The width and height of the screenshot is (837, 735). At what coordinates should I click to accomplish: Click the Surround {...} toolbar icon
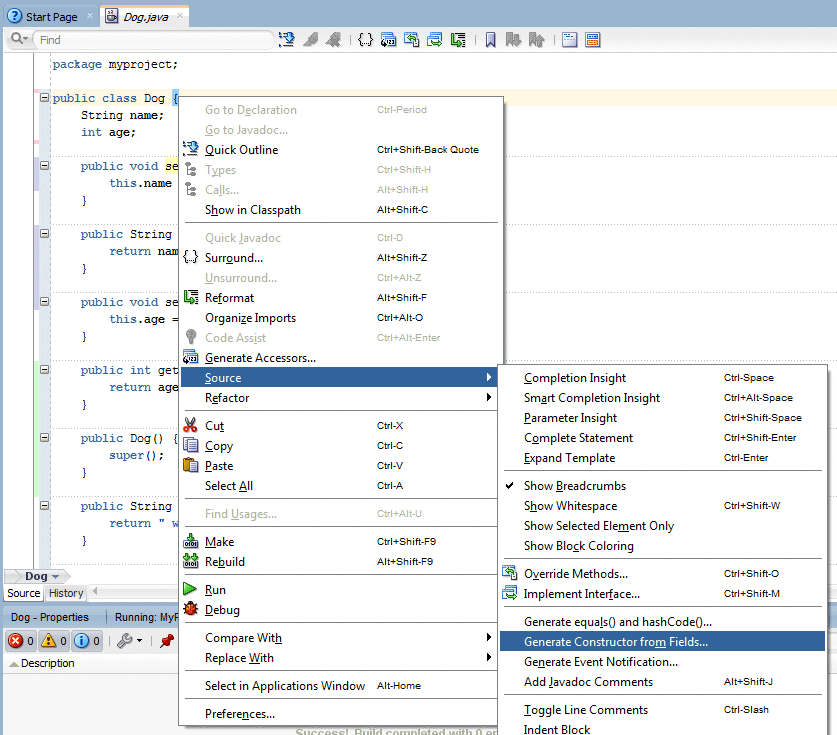(365, 39)
